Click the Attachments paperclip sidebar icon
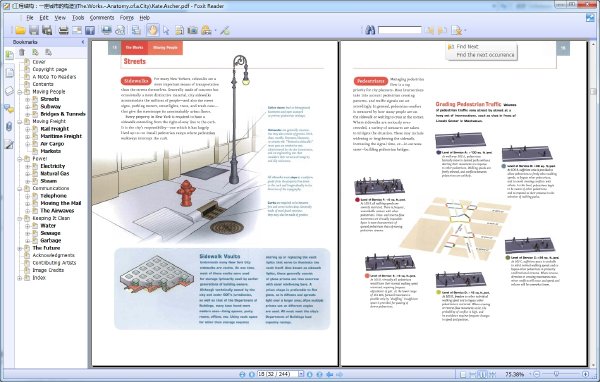The image size is (600, 382). click(9, 126)
